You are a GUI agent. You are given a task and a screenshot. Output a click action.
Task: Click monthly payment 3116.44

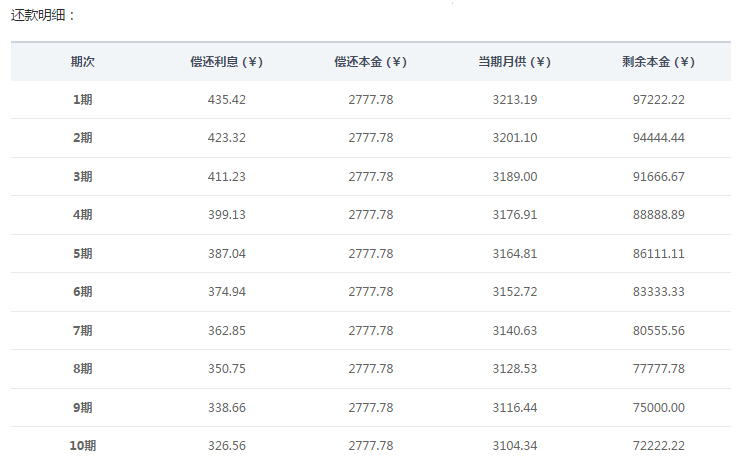pos(515,408)
